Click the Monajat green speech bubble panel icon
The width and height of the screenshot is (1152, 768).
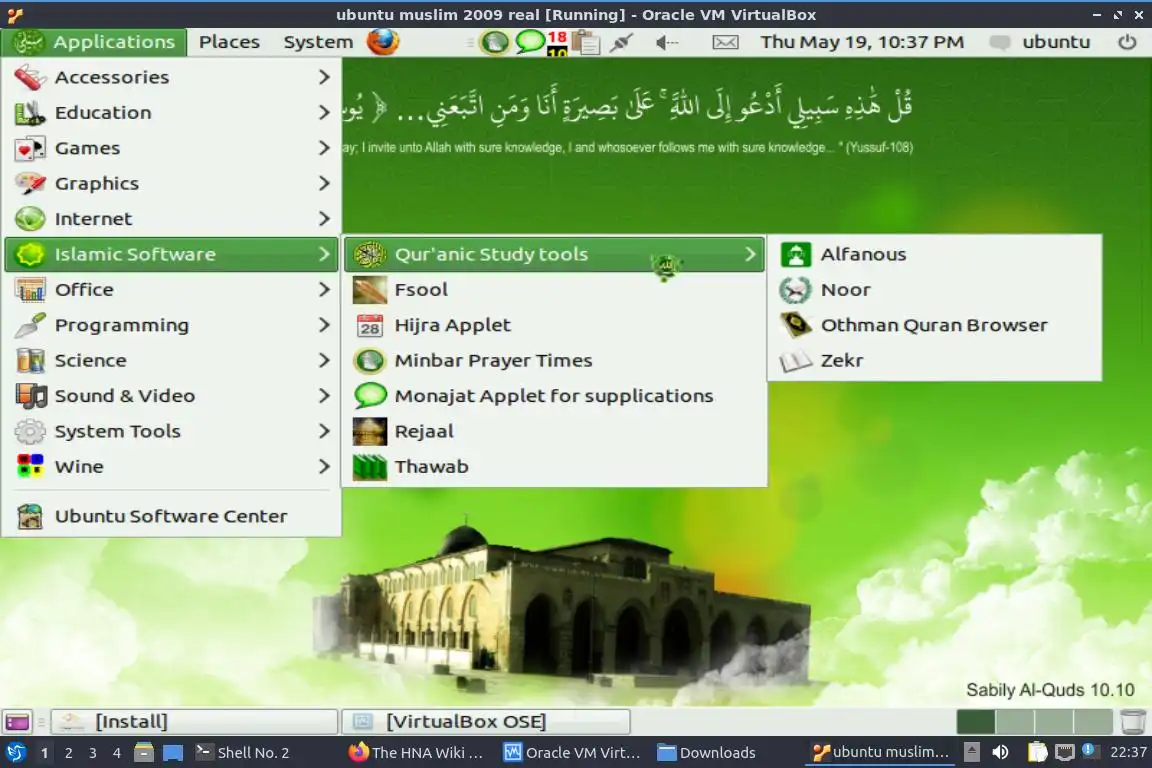tap(530, 42)
